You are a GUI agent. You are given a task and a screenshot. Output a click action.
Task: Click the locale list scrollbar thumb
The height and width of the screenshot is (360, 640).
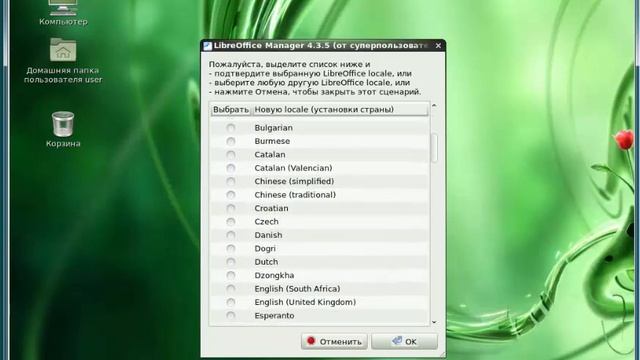[x=434, y=147]
